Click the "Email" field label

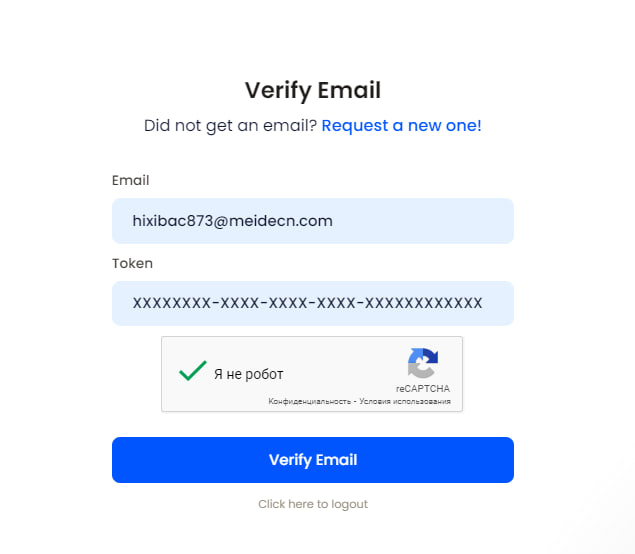pos(130,181)
